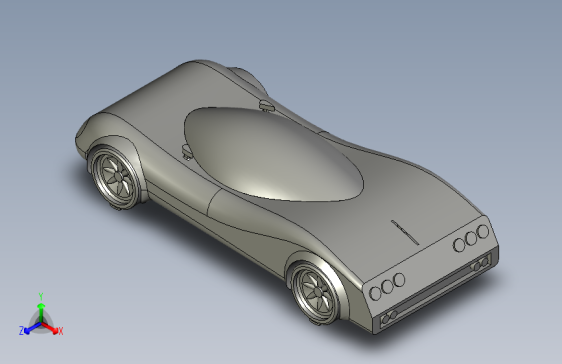Select the recessed grille panel on the flat end

(x=435, y=290)
